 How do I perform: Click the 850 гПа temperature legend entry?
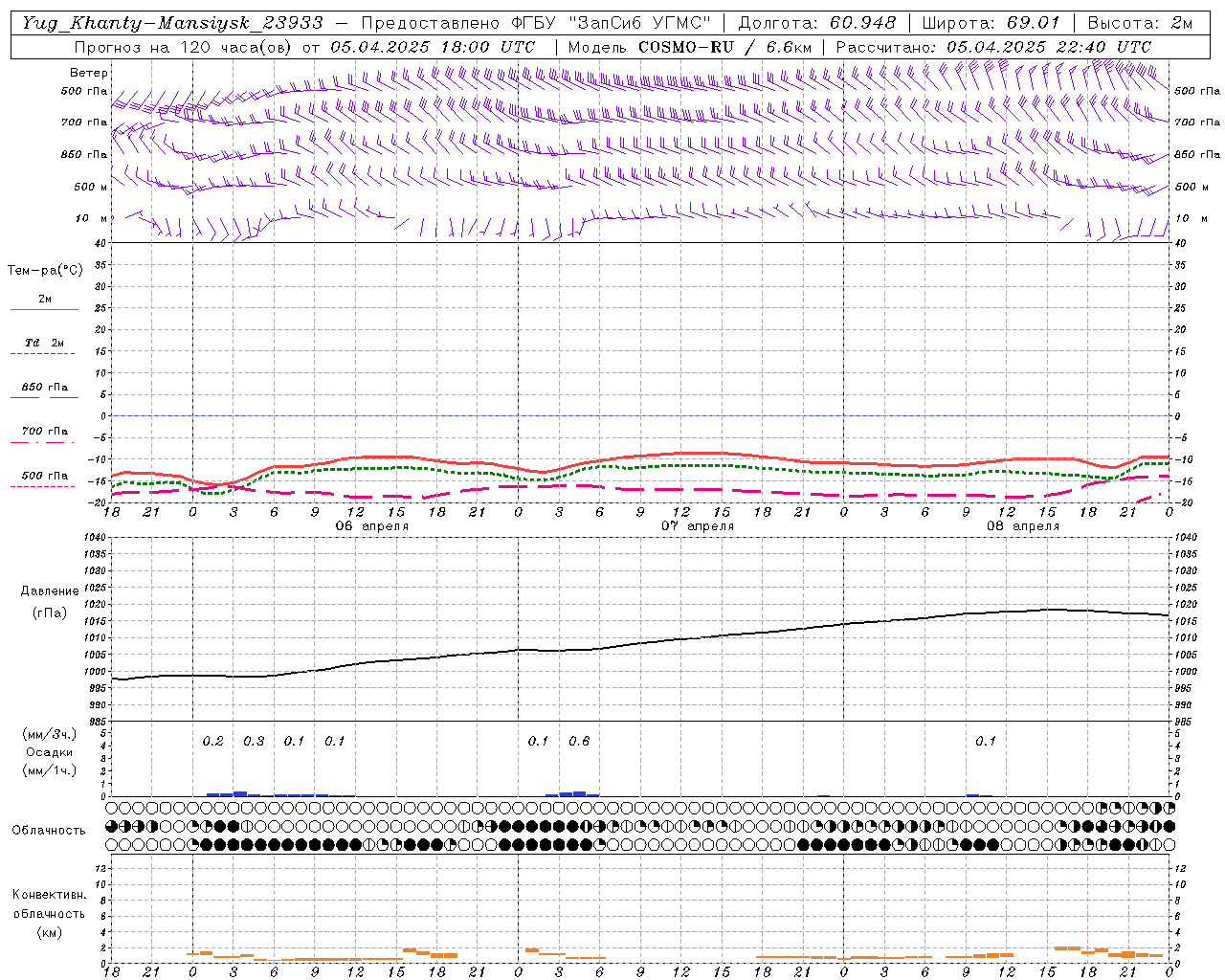(45, 388)
